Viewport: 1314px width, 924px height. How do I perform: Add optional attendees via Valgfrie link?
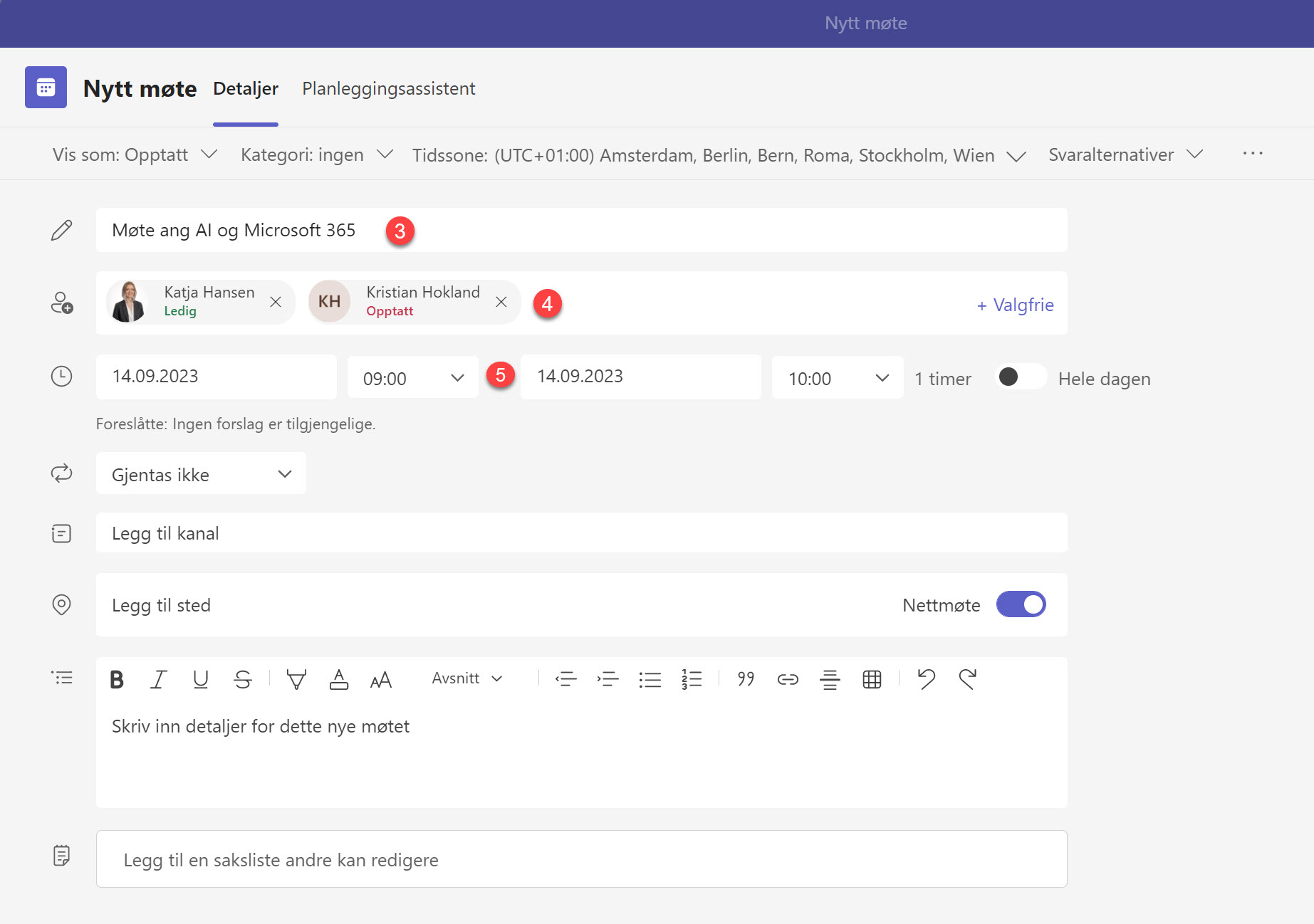(1014, 305)
